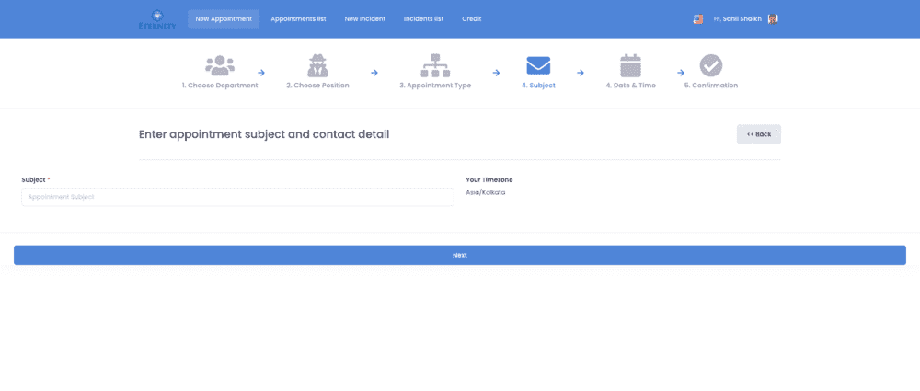Click the user avatar picture
The height and width of the screenshot is (391, 920).
[x=772, y=19]
